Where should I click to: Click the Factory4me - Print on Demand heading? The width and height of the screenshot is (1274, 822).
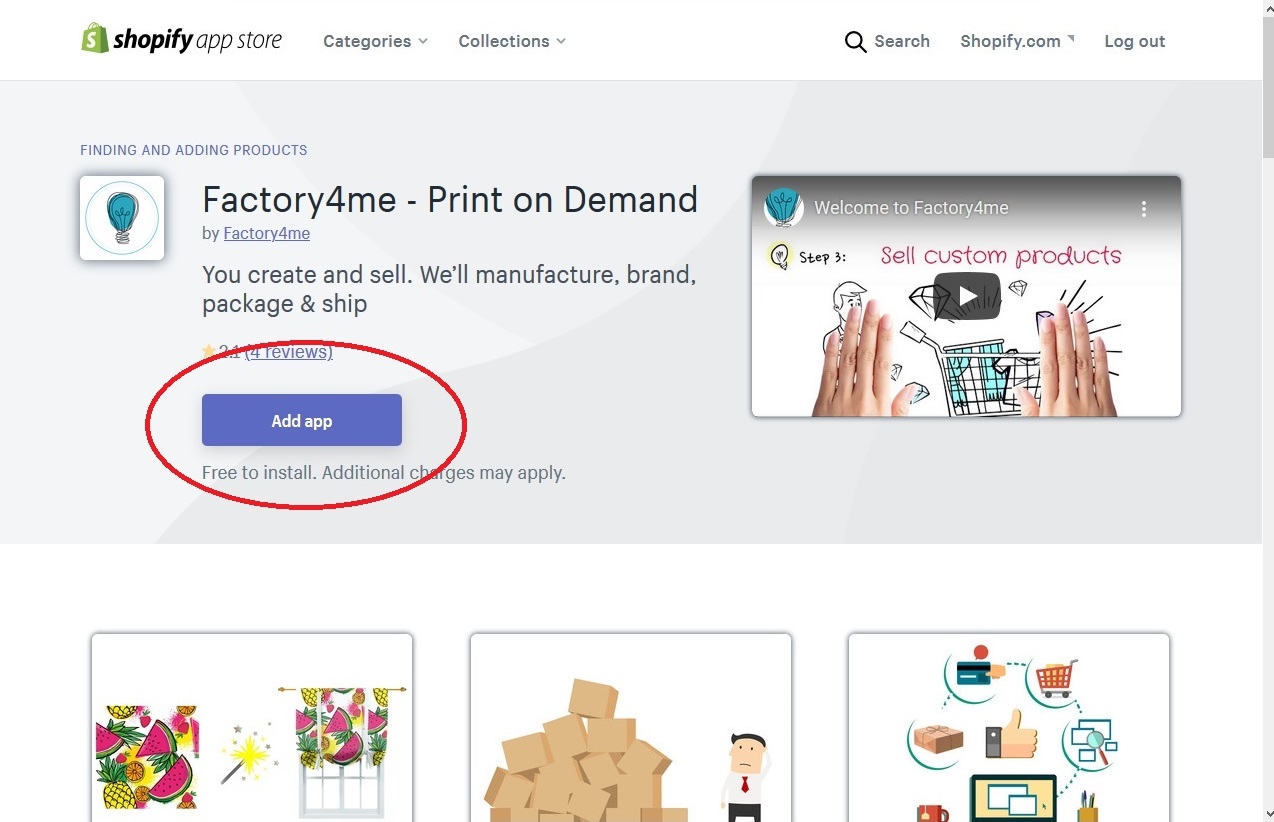pyautogui.click(x=450, y=200)
